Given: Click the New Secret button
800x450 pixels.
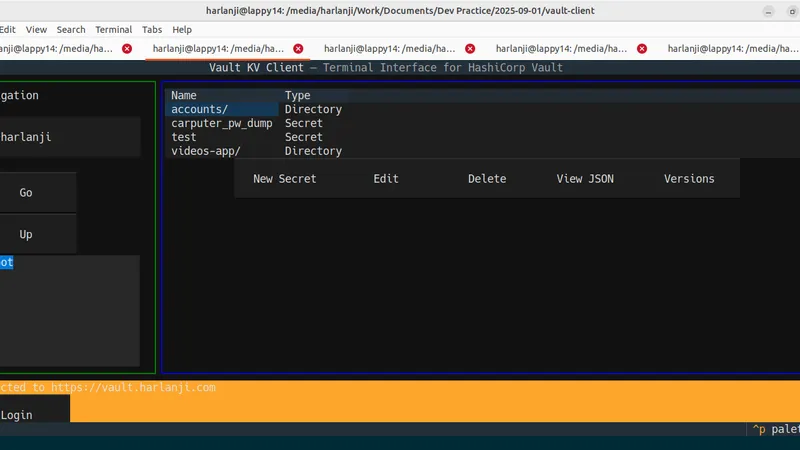Looking at the screenshot, I should click(x=284, y=179).
